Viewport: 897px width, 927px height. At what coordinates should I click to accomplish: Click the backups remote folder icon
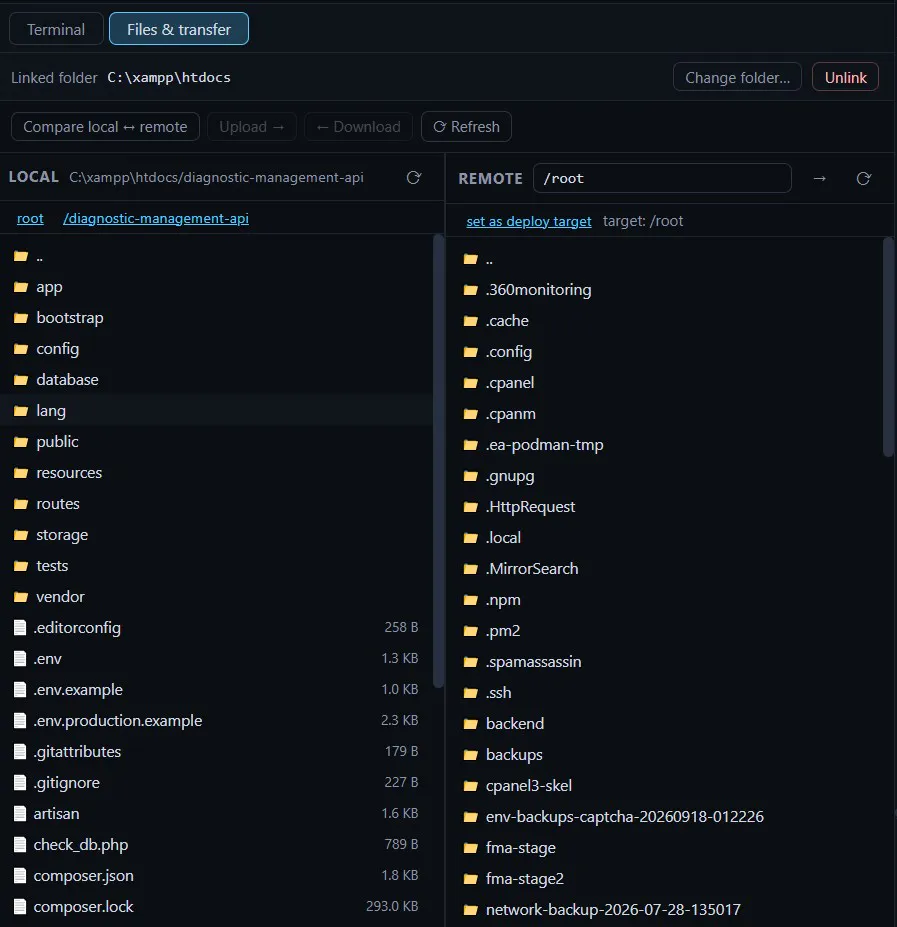coord(471,755)
